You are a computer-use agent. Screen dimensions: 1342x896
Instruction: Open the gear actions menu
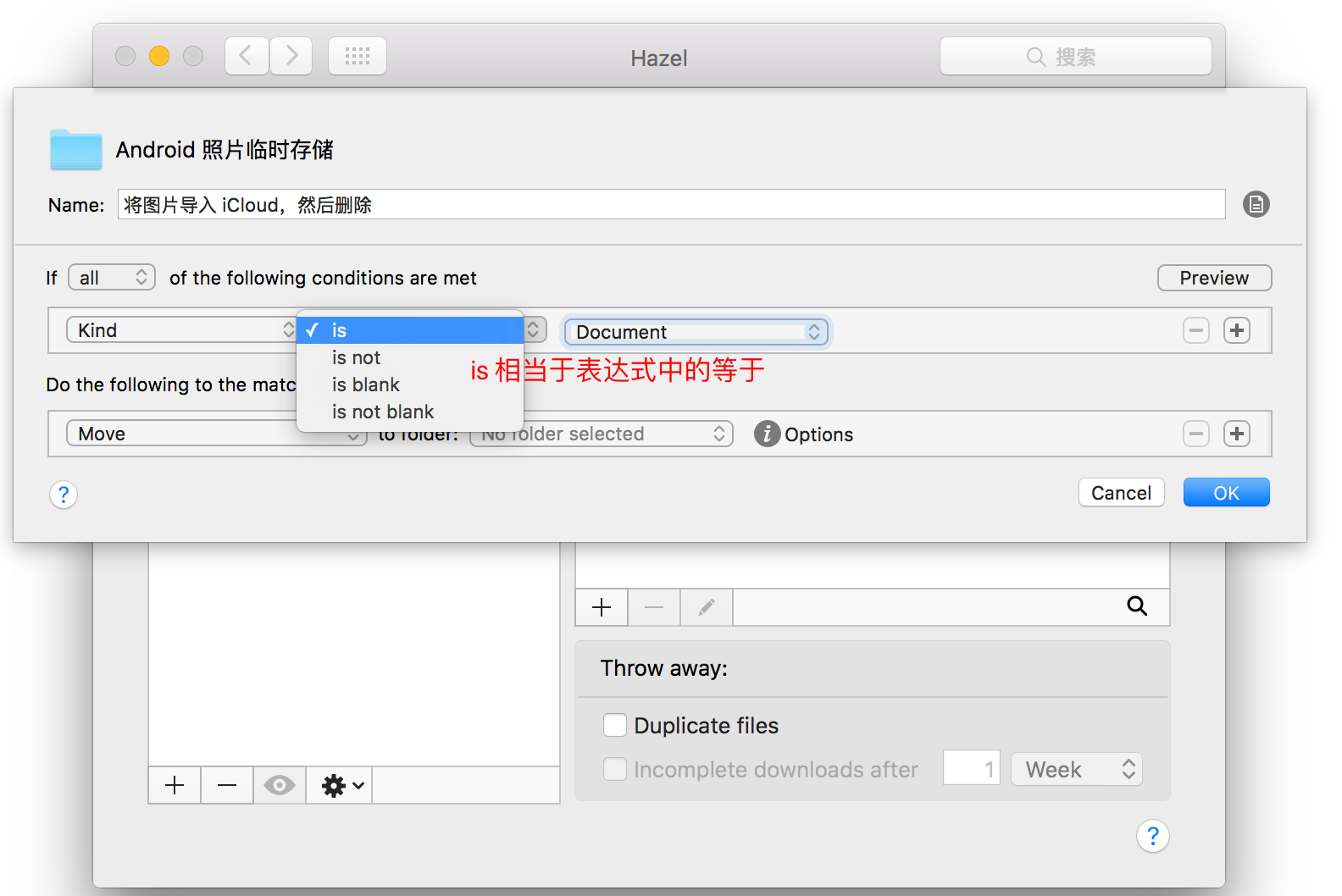click(342, 785)
